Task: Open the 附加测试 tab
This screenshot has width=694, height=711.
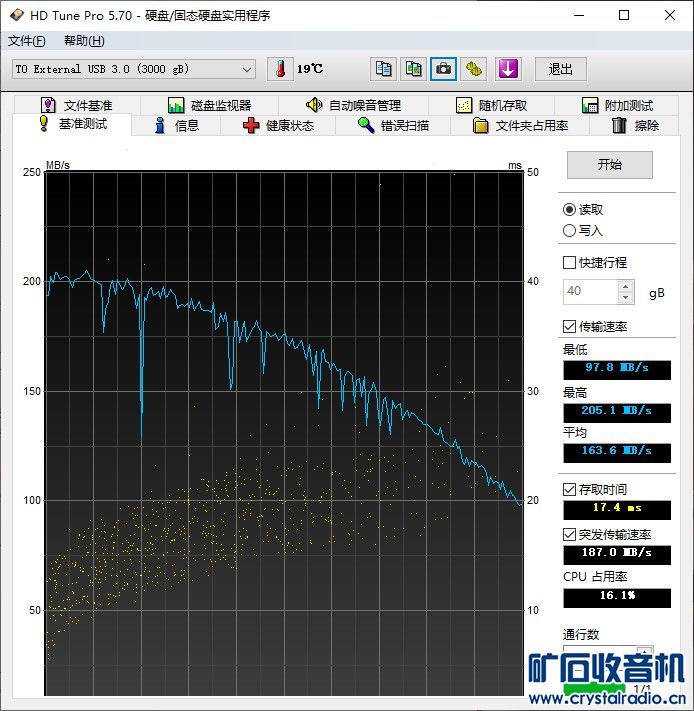Action: click(617, 105)
